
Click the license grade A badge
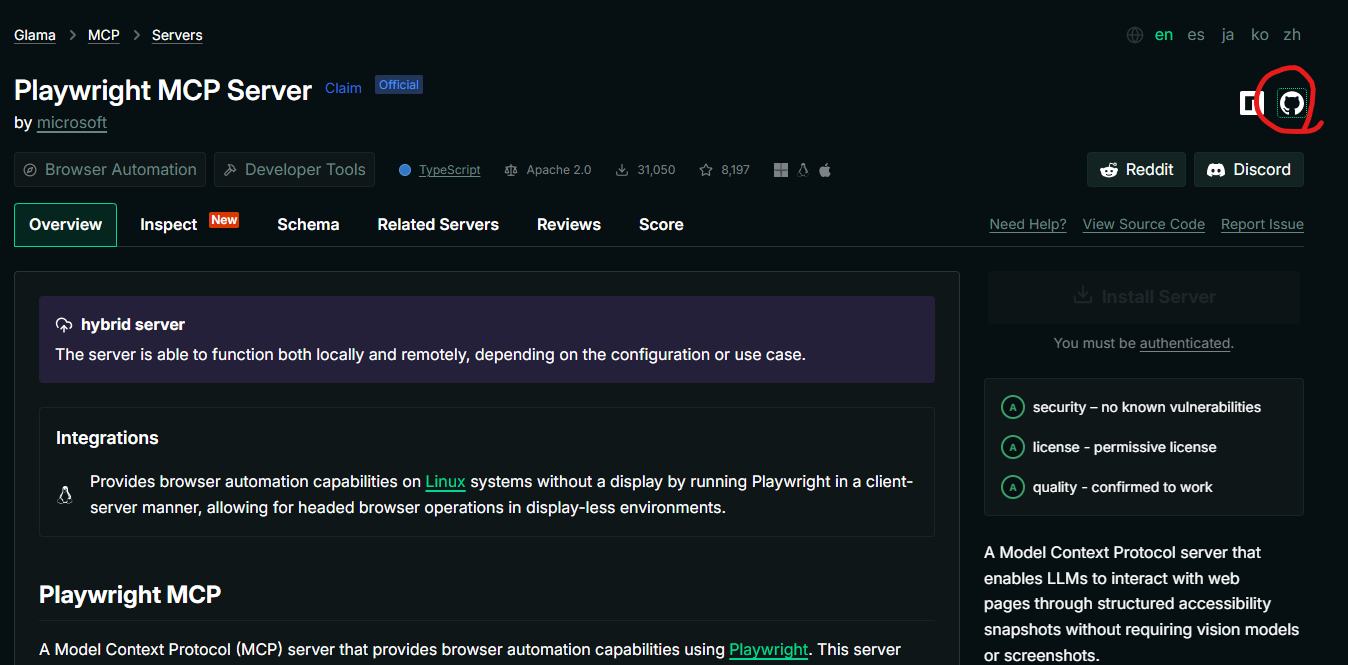click(x=1013, y=447)
